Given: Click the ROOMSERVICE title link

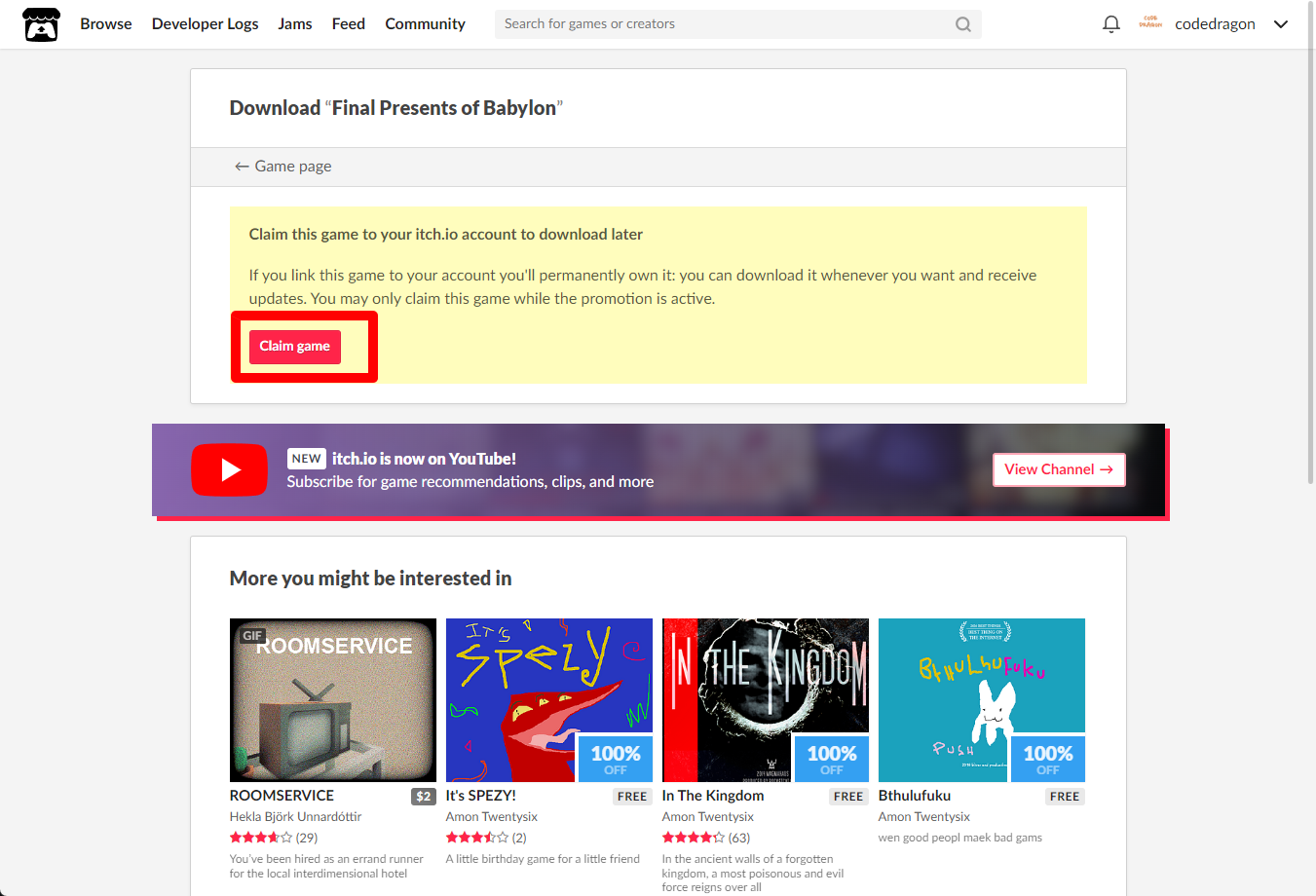Looking at the screenshot, I should [x=282, y=796].
